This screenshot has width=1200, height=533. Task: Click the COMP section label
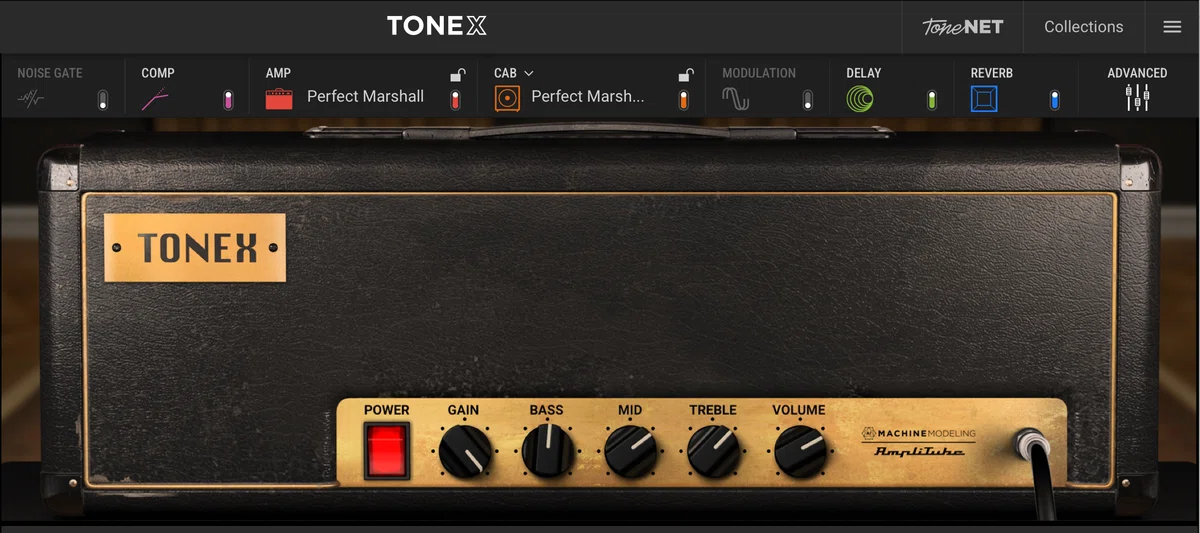(158, 73)
